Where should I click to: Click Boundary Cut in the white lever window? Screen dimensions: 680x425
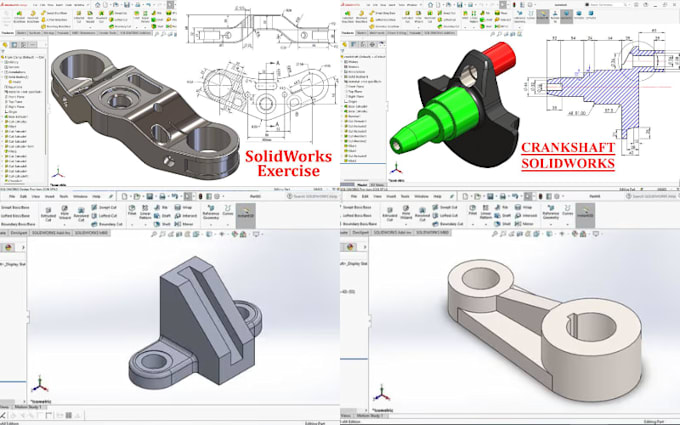tap(448, 224)
